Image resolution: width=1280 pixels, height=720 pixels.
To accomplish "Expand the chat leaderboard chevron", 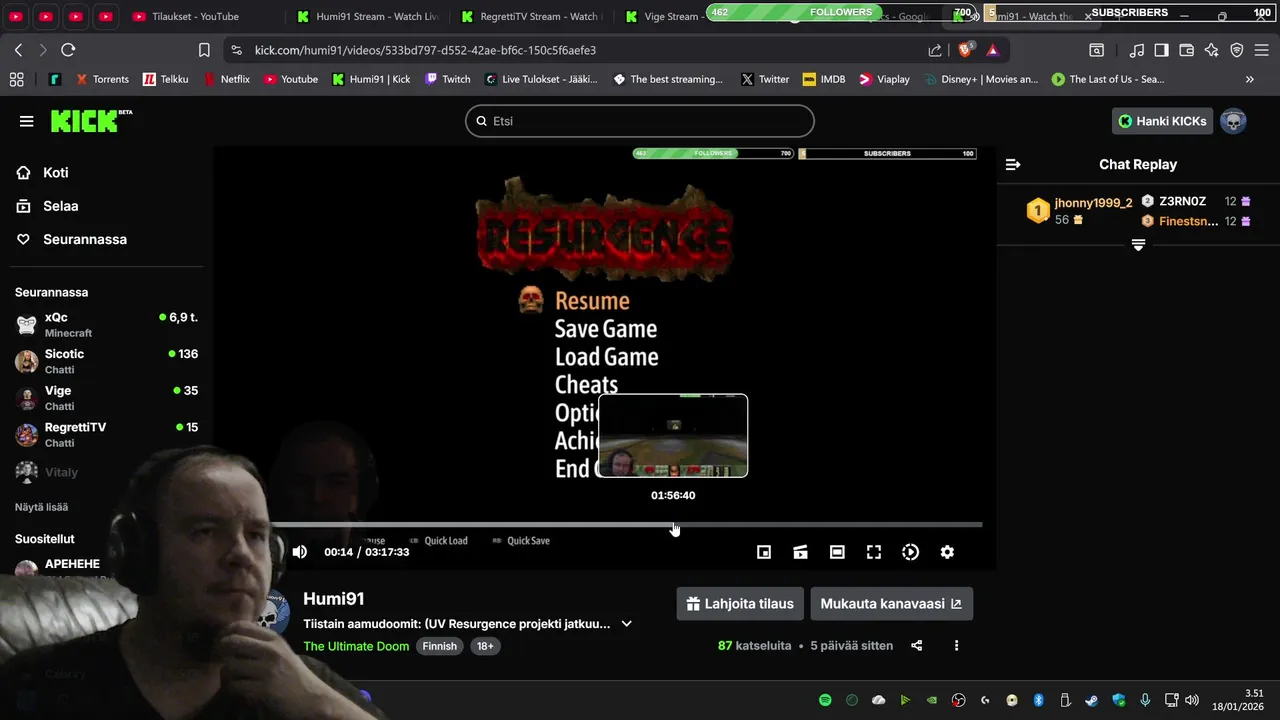I will coord(1138,245).
